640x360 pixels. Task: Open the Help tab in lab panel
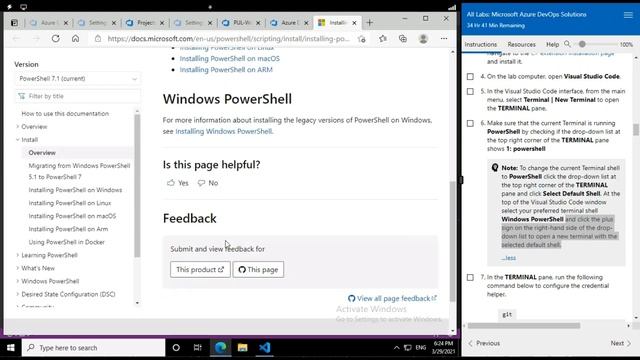coord(552,44)
